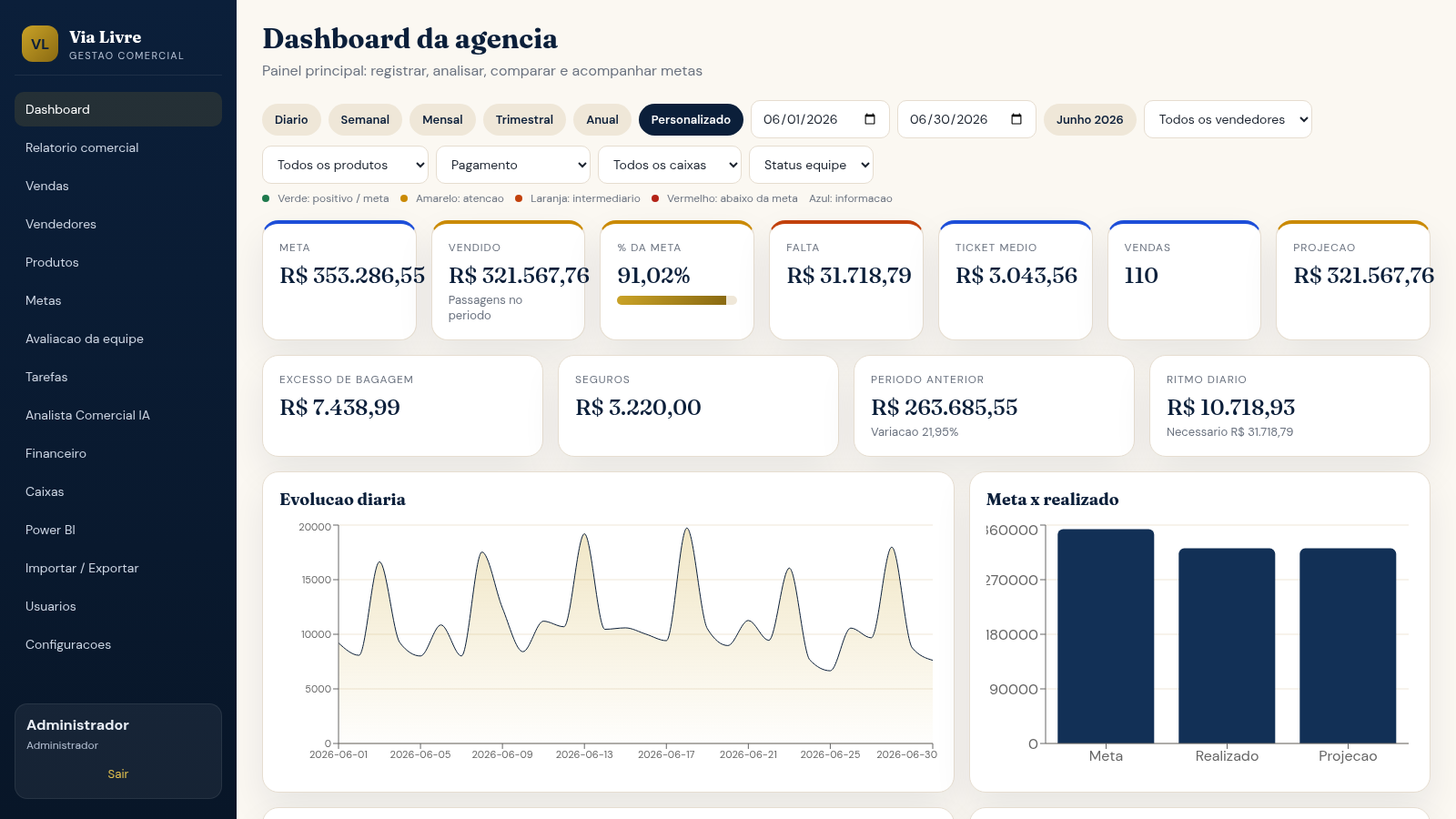The height and width of the screenshot is (819, 1456).
Task: Open the Tarefas section
Action: 118,377
